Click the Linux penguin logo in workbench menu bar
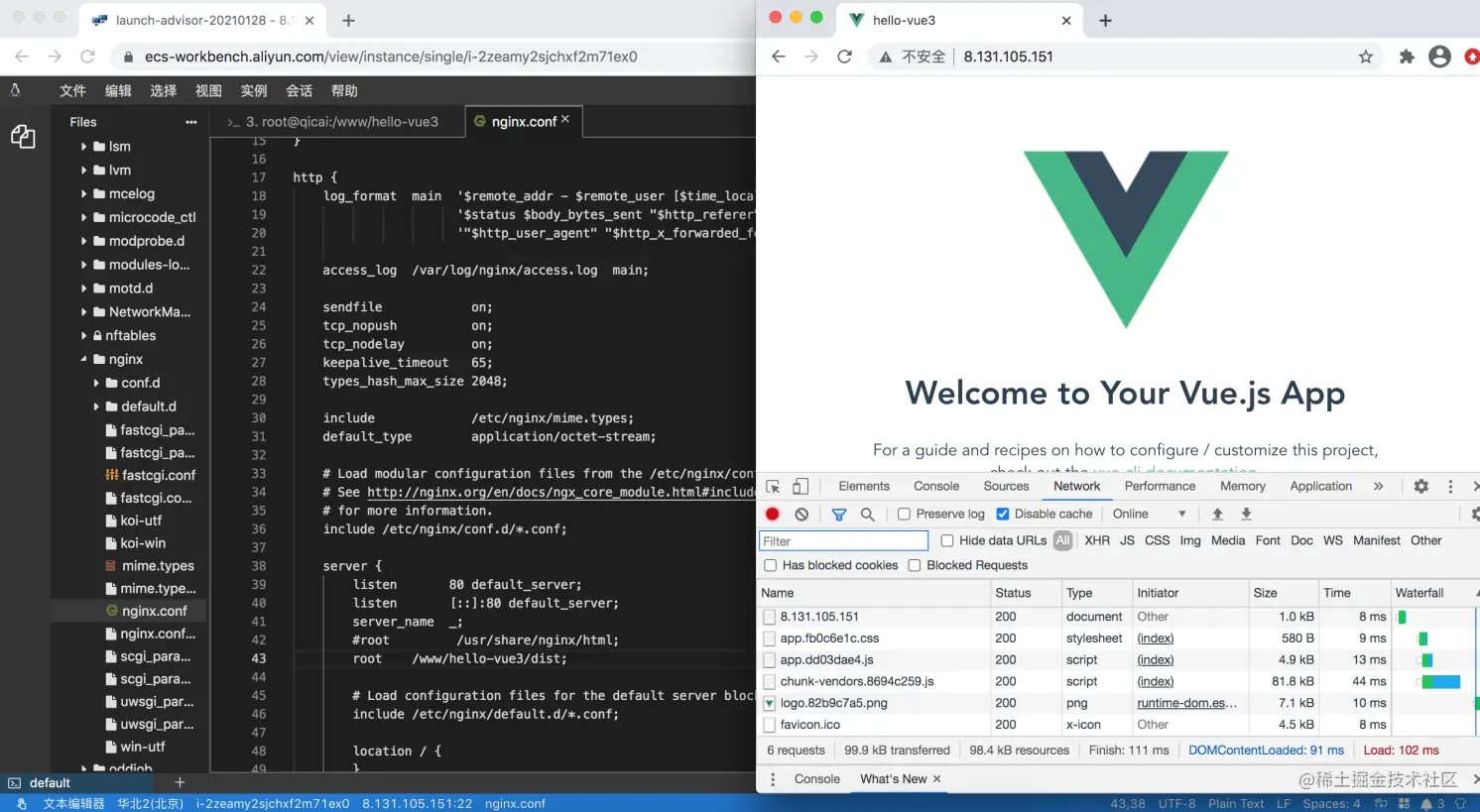This screenshot has width=1480, height=812. (15, 90)
